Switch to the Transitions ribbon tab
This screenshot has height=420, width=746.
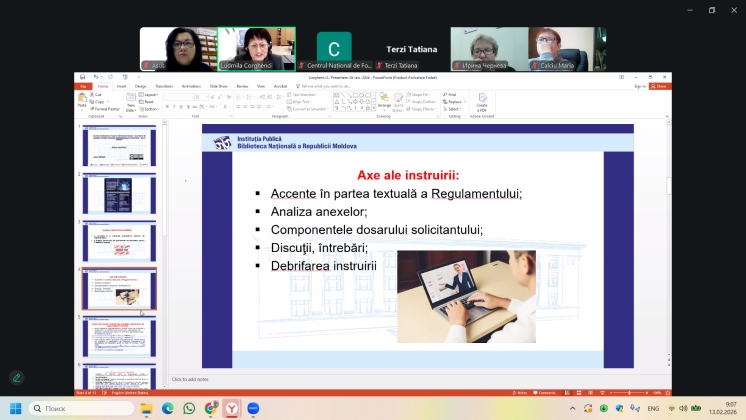[x=164, y=86]
